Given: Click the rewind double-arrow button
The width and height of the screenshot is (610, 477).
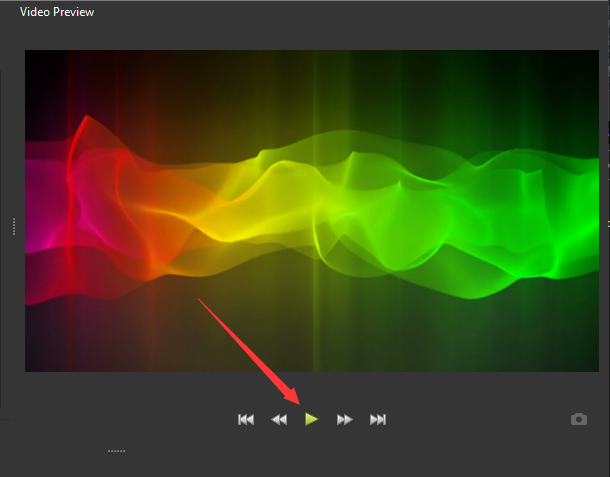Looking at the screenshot, I should pos(279,420).
